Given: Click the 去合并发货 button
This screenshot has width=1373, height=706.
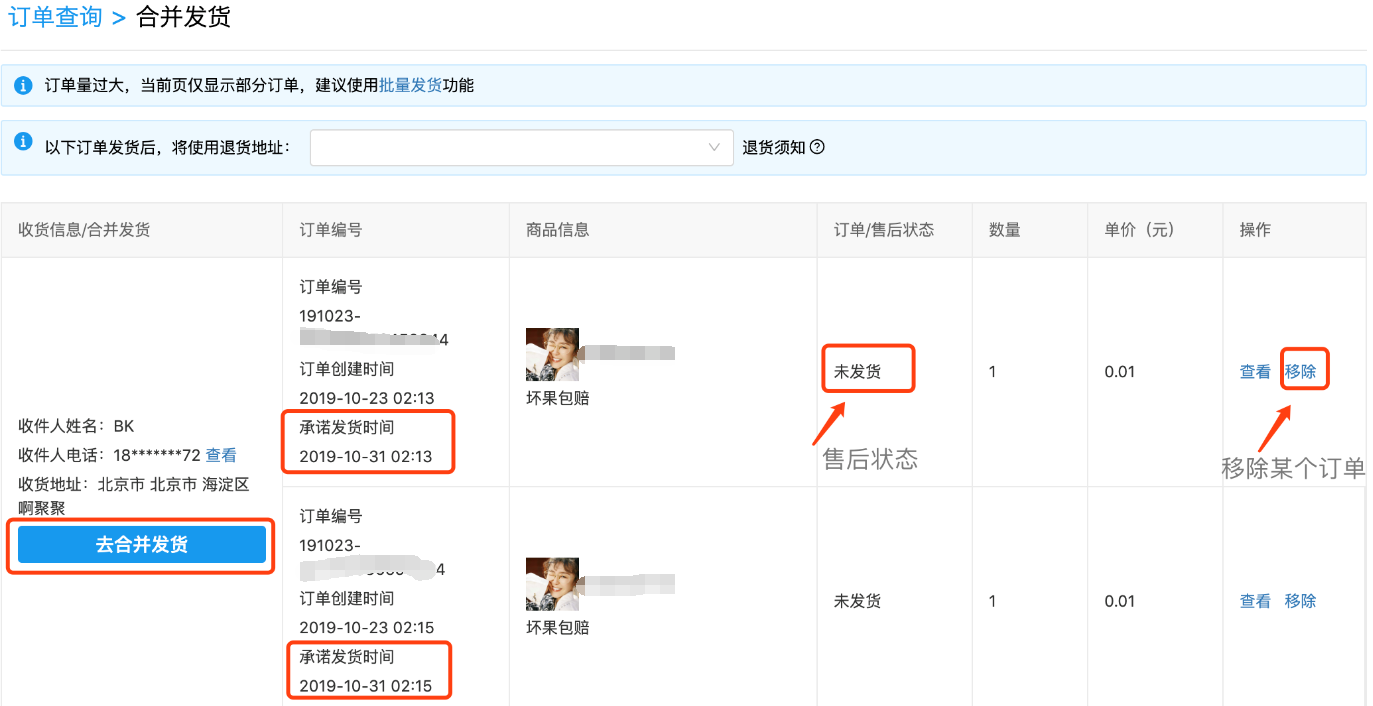Looking at the screenshot, I should (142, 545).
